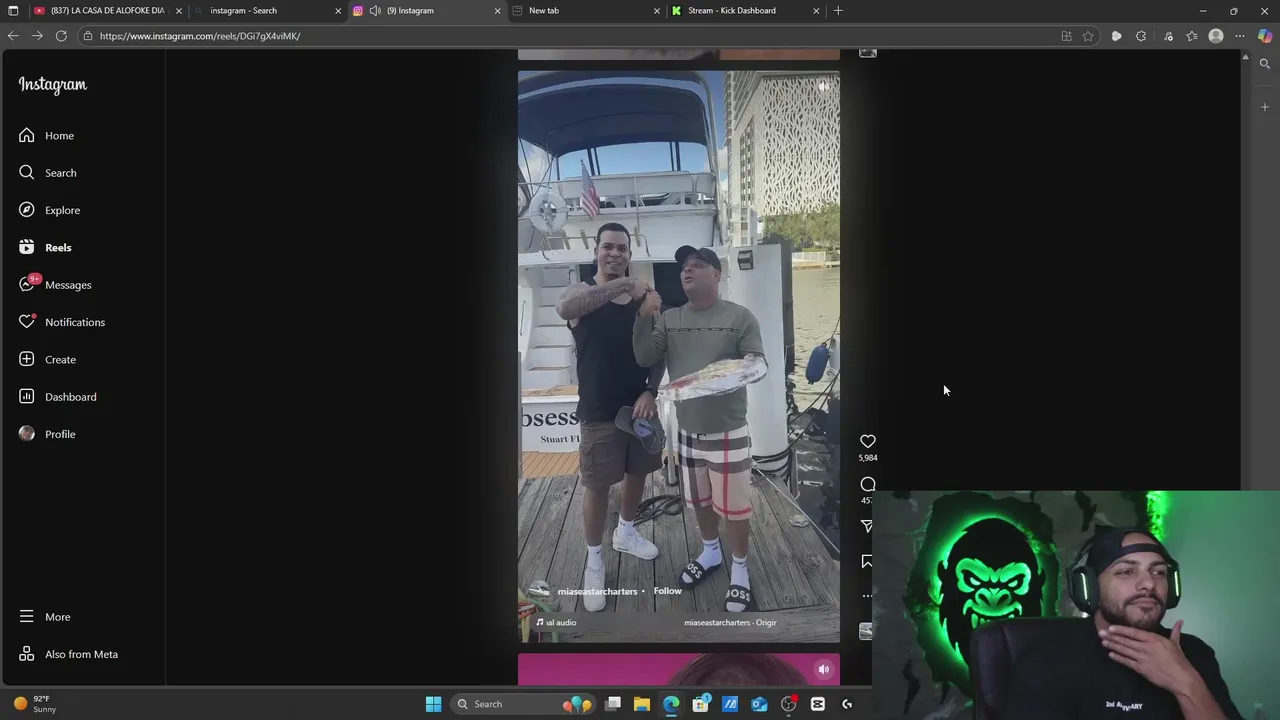Open Outlook from taskbar
The width and height of the screenshot is (1280, 720).
(x=759, y=704)
